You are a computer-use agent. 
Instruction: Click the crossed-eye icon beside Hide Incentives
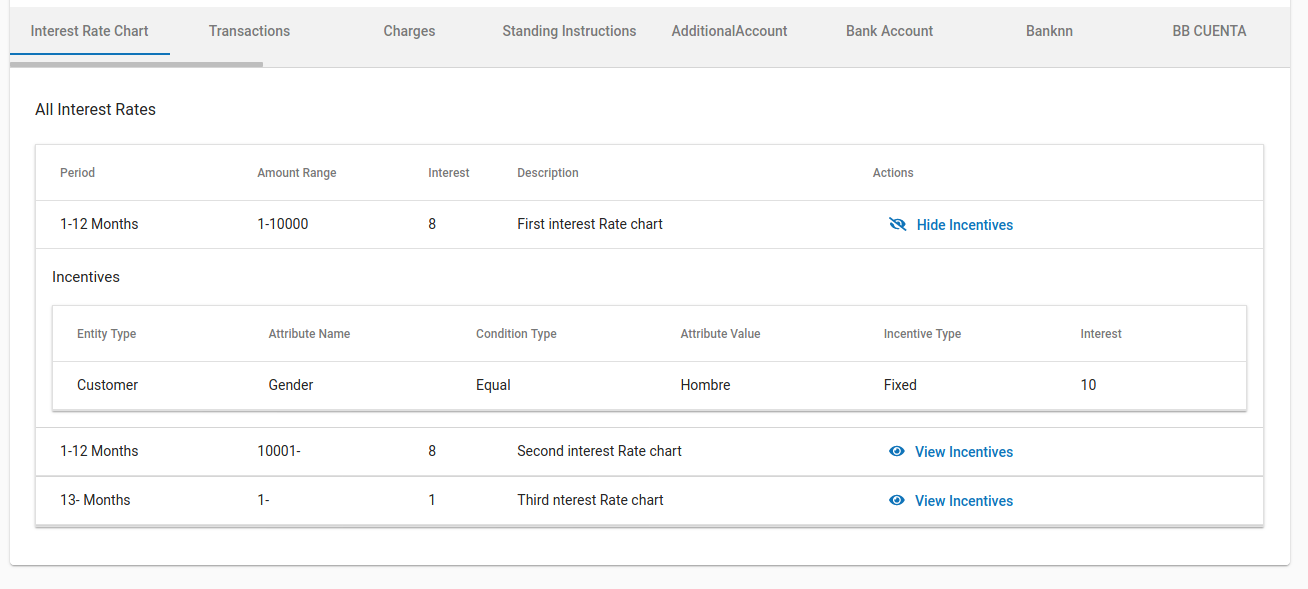(897, 225)
